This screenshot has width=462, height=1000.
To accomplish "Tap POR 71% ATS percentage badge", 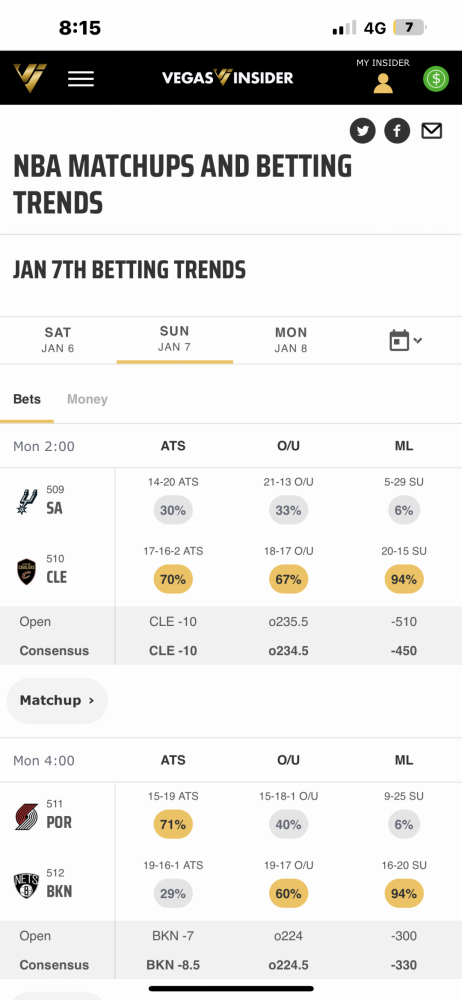I will click(x=173, y=825).
